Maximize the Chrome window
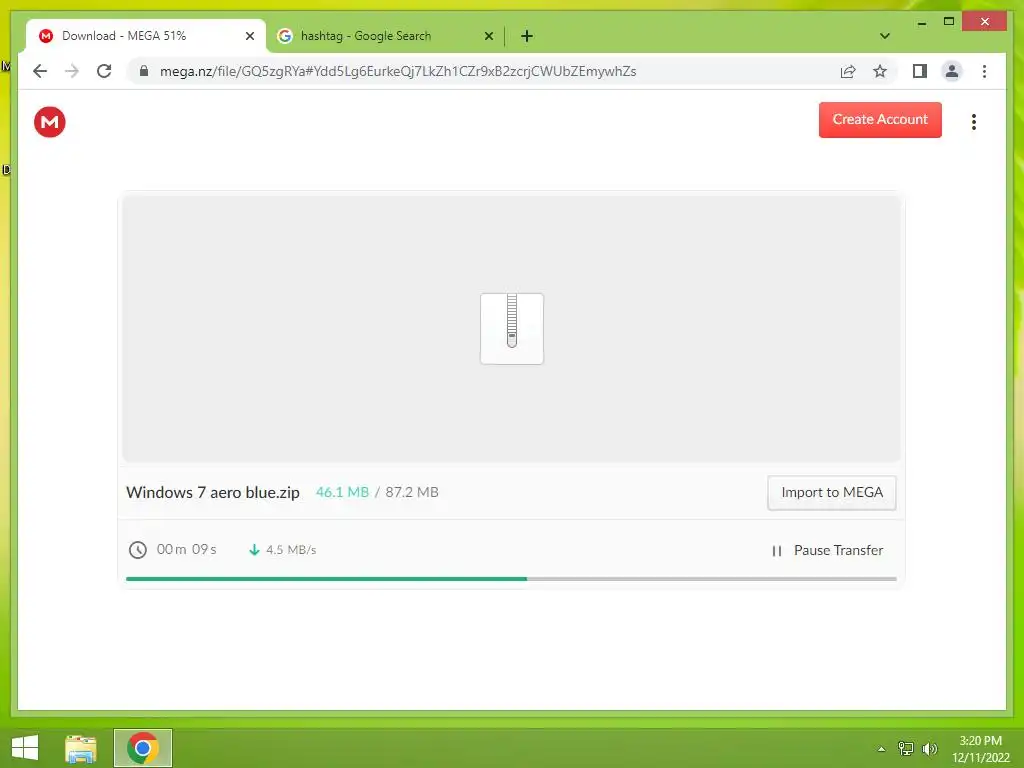Viewport: 1024px width, 768px height. click(x=949, y=22)
